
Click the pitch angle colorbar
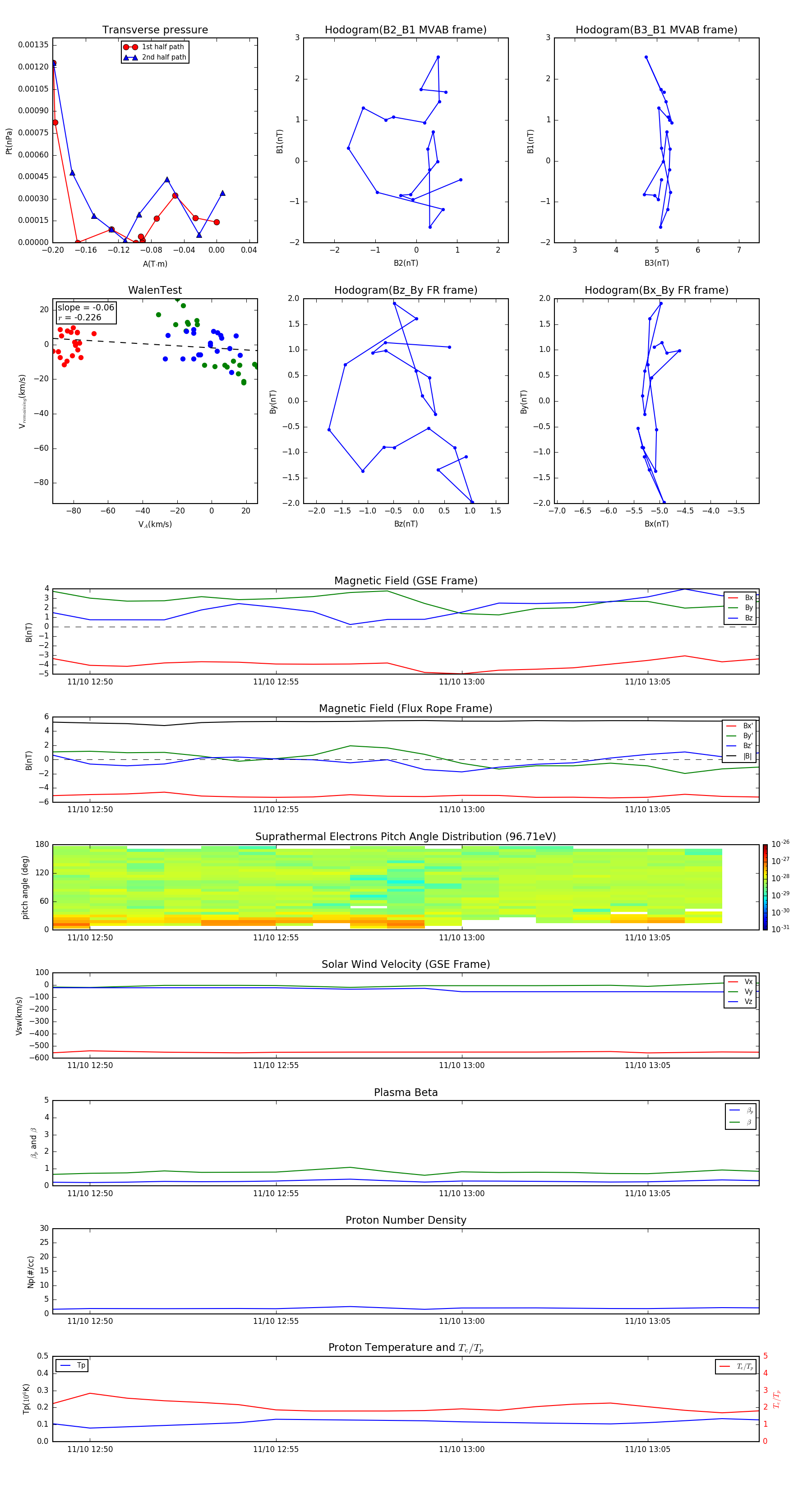(x=765, y=887)
